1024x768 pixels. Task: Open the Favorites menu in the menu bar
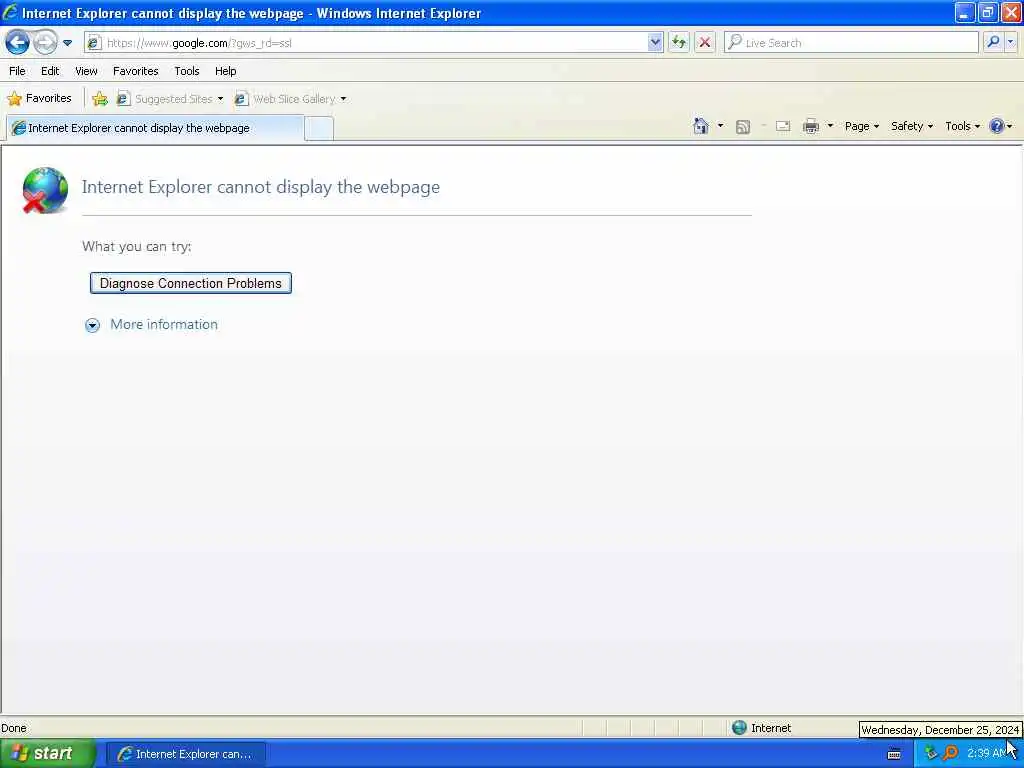click(x=135, y=71)
